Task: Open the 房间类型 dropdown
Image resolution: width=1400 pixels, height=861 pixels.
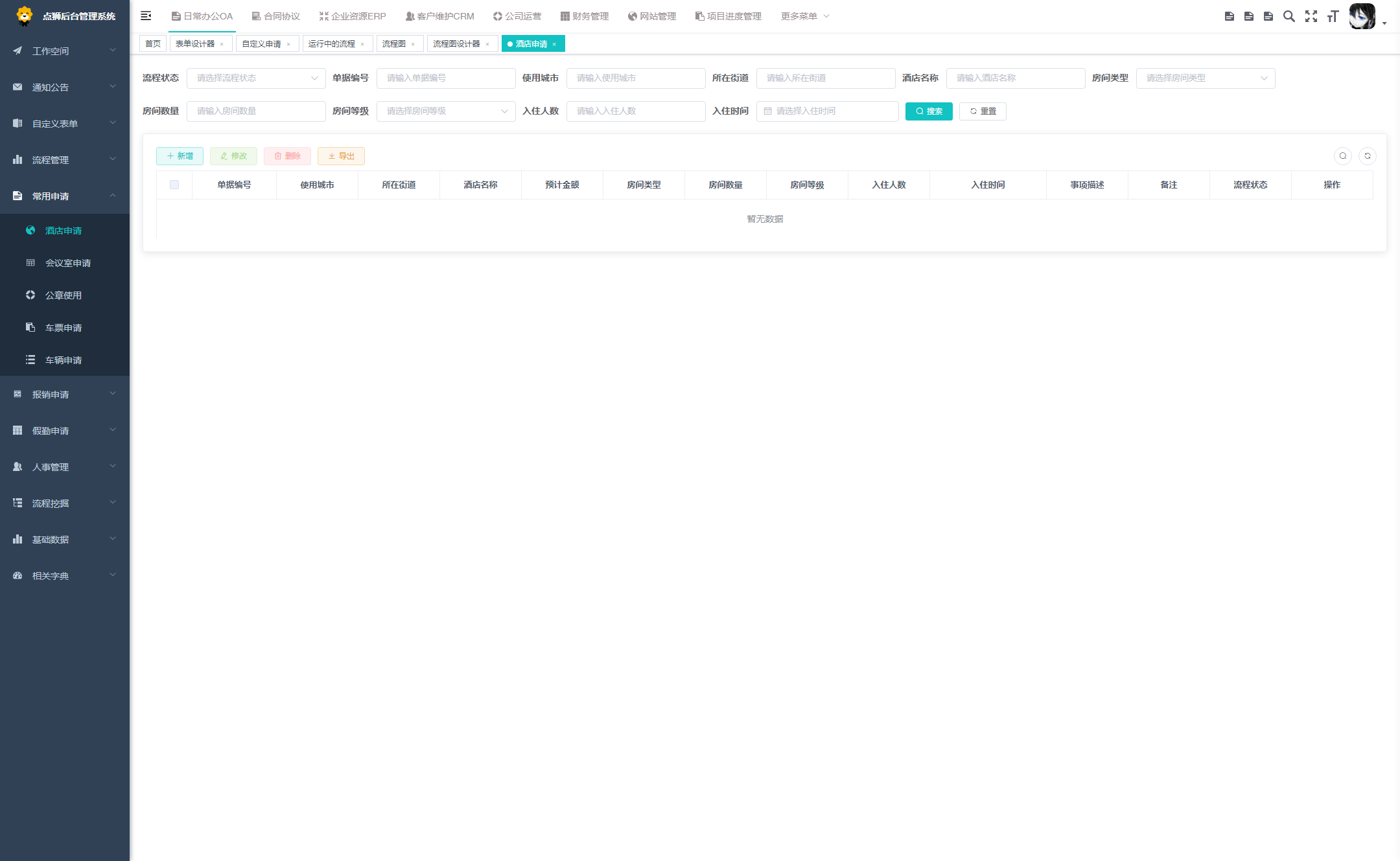Action: tap(1206, 78)
